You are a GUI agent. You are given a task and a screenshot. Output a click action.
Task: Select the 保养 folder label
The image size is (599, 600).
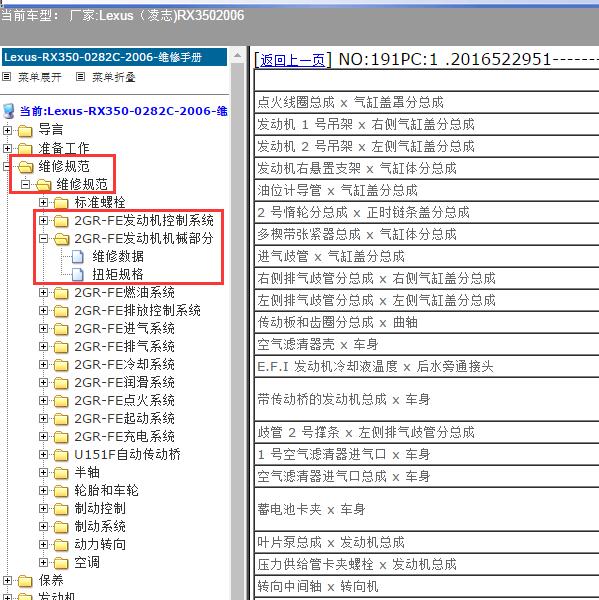[x=51, y=580]
